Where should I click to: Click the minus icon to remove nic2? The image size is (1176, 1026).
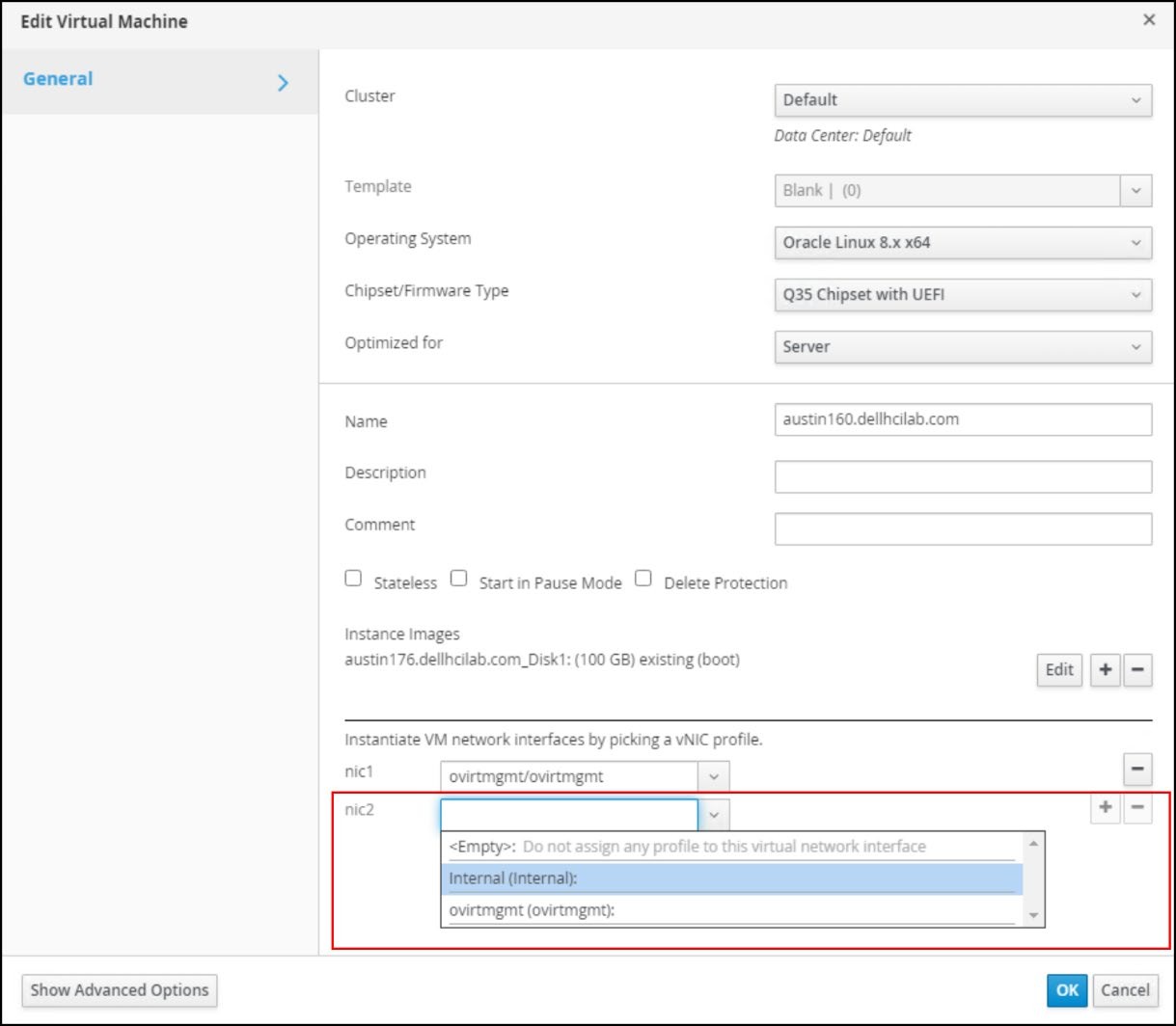1136,809
